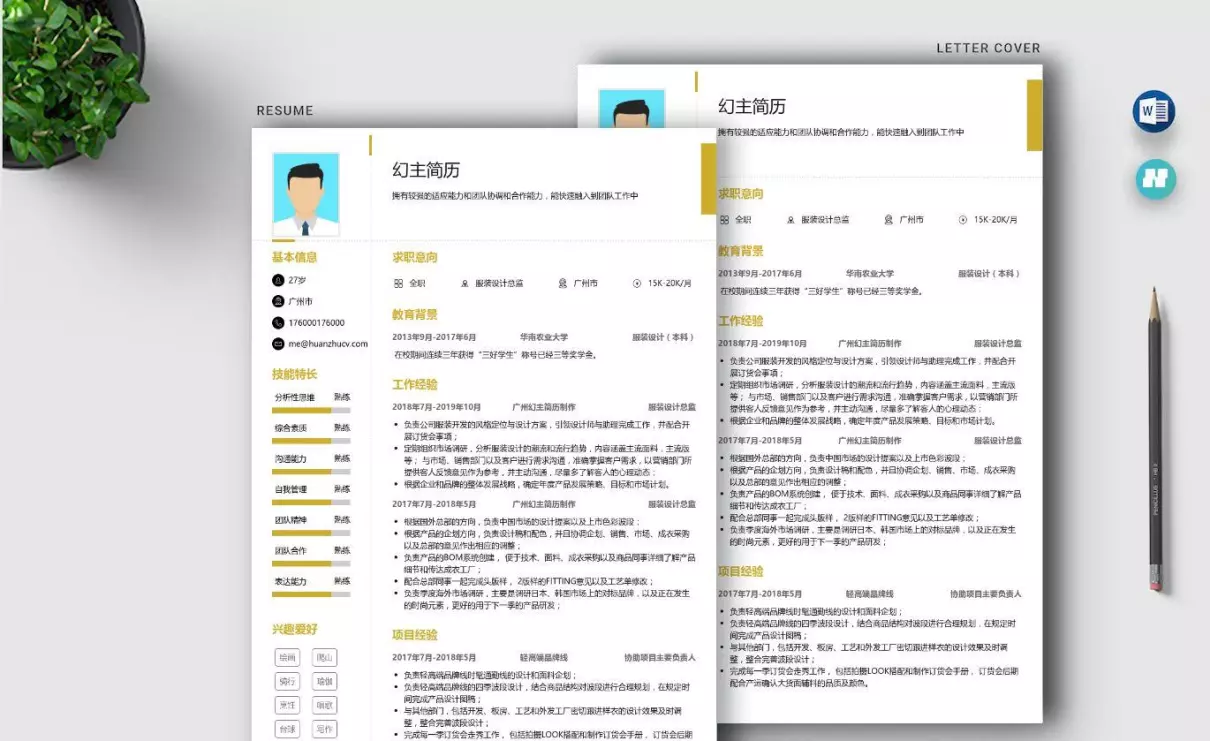Click the LETTER COVER label

(988, 48)
